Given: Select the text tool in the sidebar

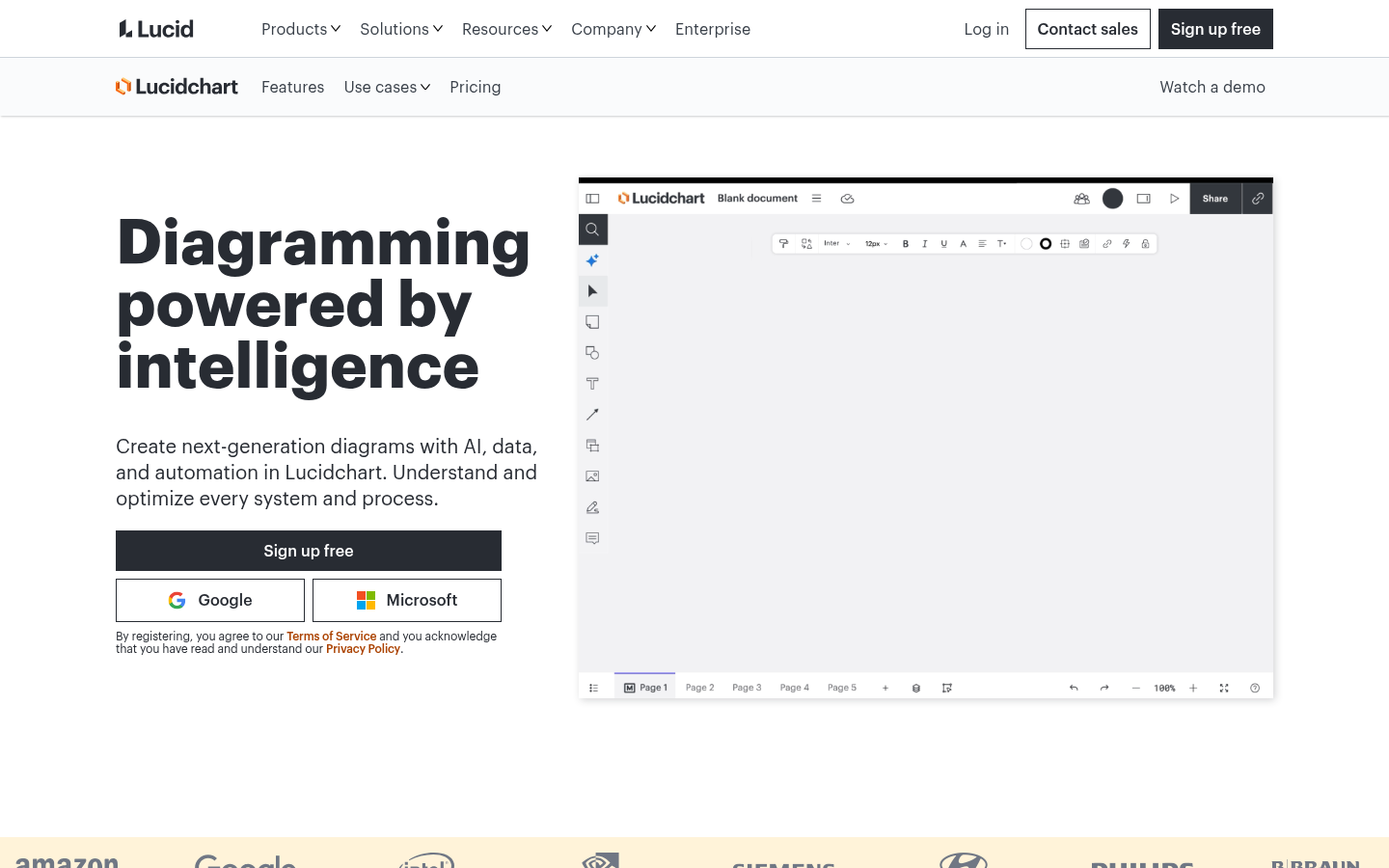Looking at the screenshot, I should (592, 384).
